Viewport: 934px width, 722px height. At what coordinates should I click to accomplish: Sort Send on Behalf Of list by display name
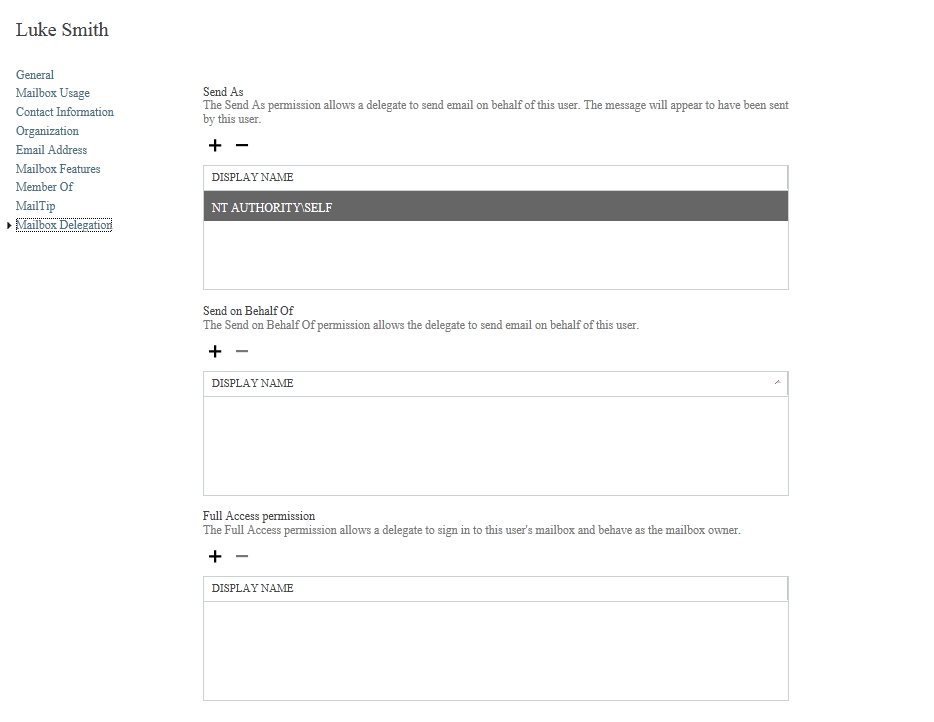[779, 383]
